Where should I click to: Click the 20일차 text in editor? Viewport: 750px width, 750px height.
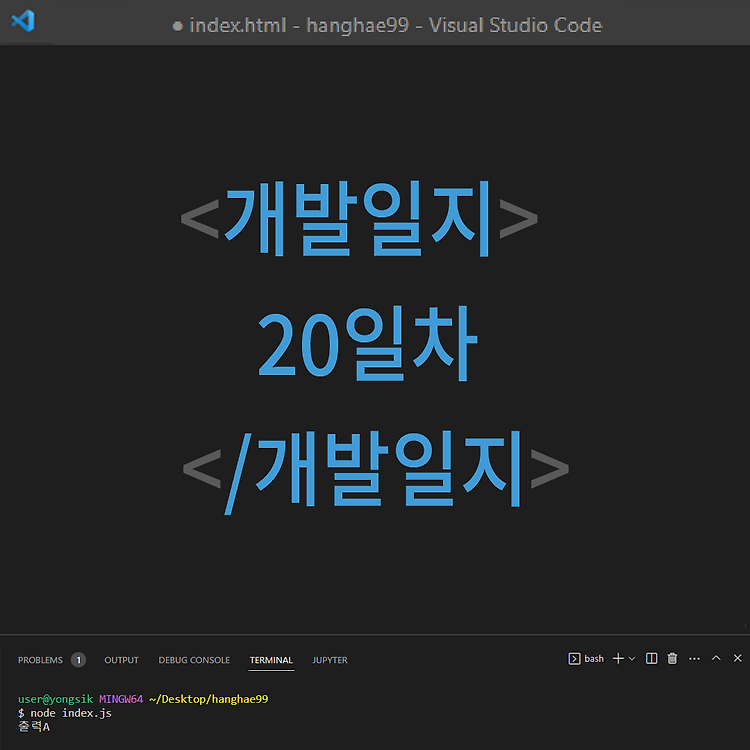coord(367,343)
